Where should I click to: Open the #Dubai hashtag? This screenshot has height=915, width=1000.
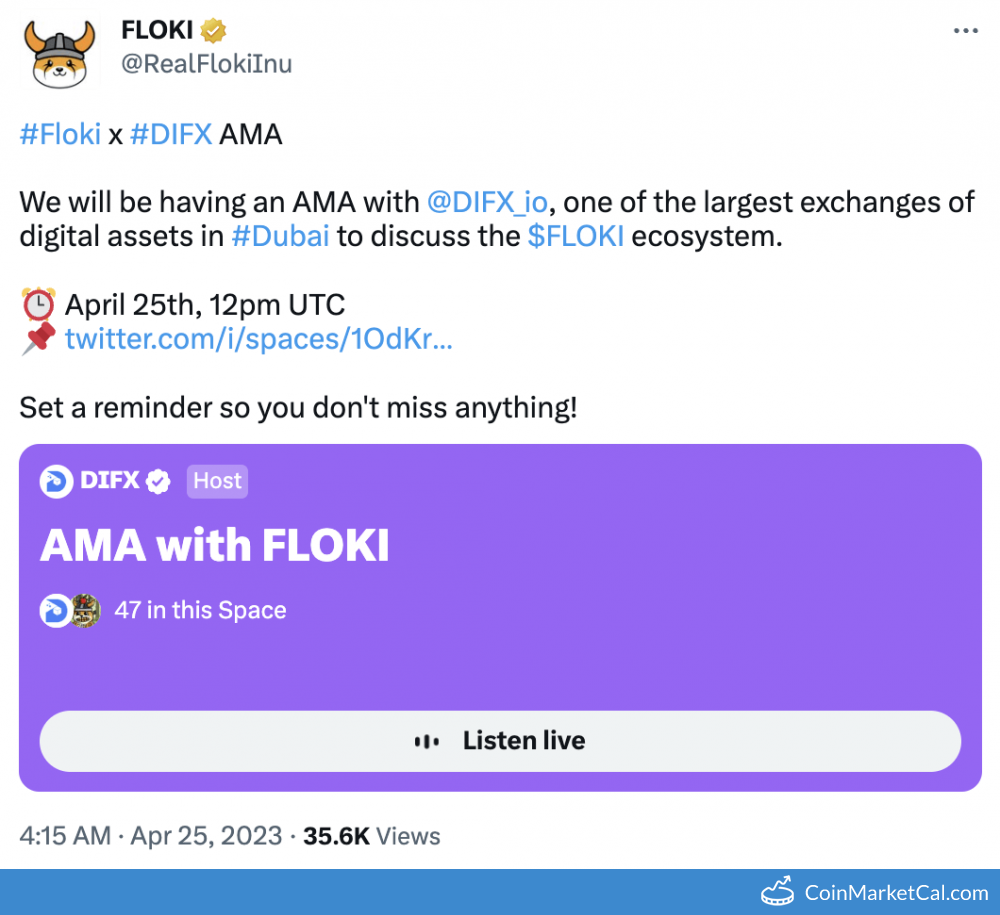point(280,238)
